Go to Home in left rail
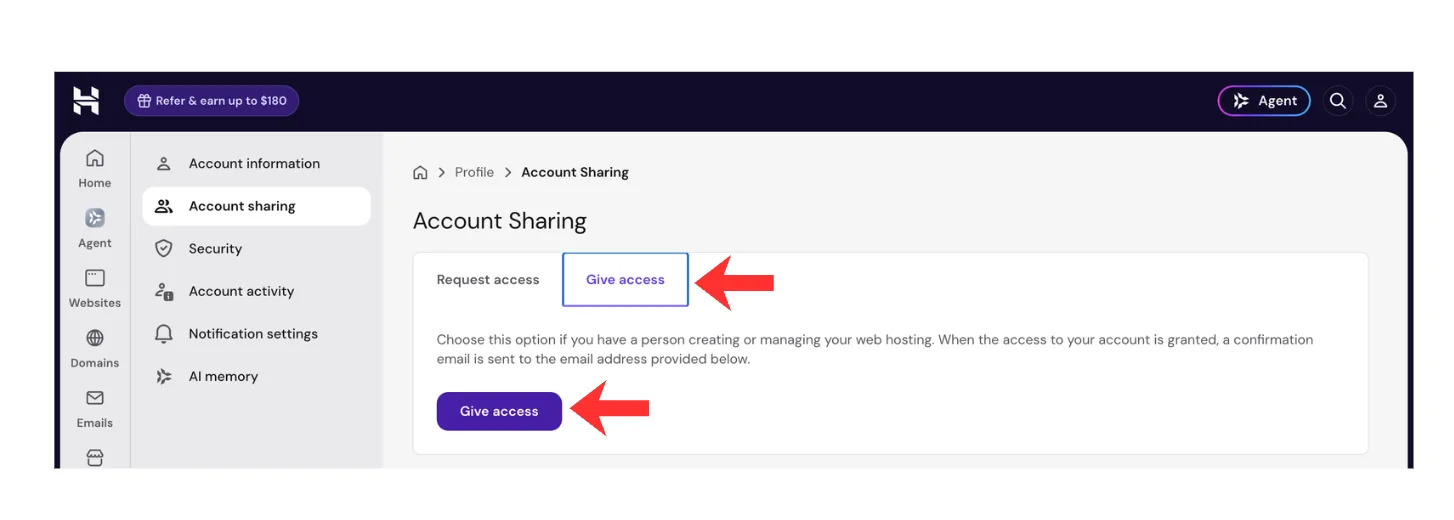The width and height of the screenshot is (1454, 520). pos(95,168)
